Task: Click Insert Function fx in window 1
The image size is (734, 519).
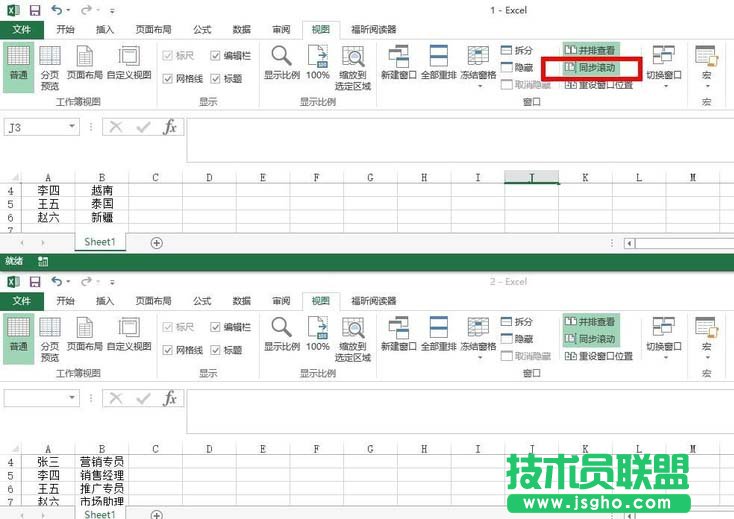Action: click(x=170, y=127)
